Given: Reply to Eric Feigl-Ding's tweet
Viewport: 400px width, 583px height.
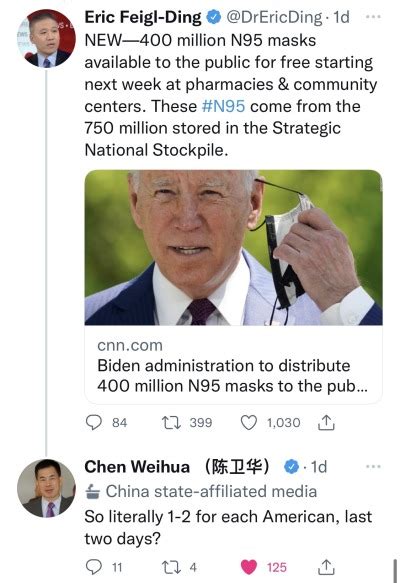Looking at the screenshot, I should tap(94, 422).
